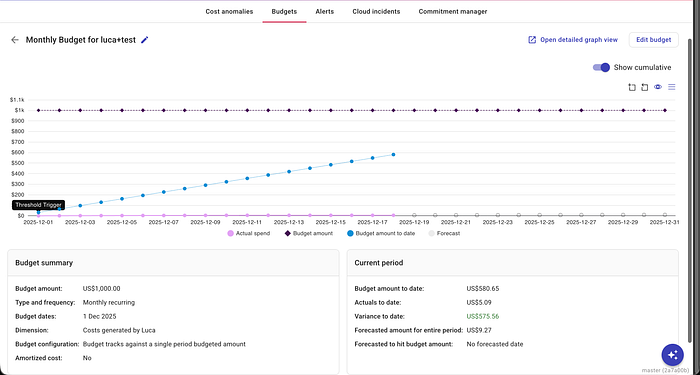Image resolution: width=700 pixels, height=375 pixels.
Task: Toggle the eye icon for chart visibility
Action: pos(658,87)
